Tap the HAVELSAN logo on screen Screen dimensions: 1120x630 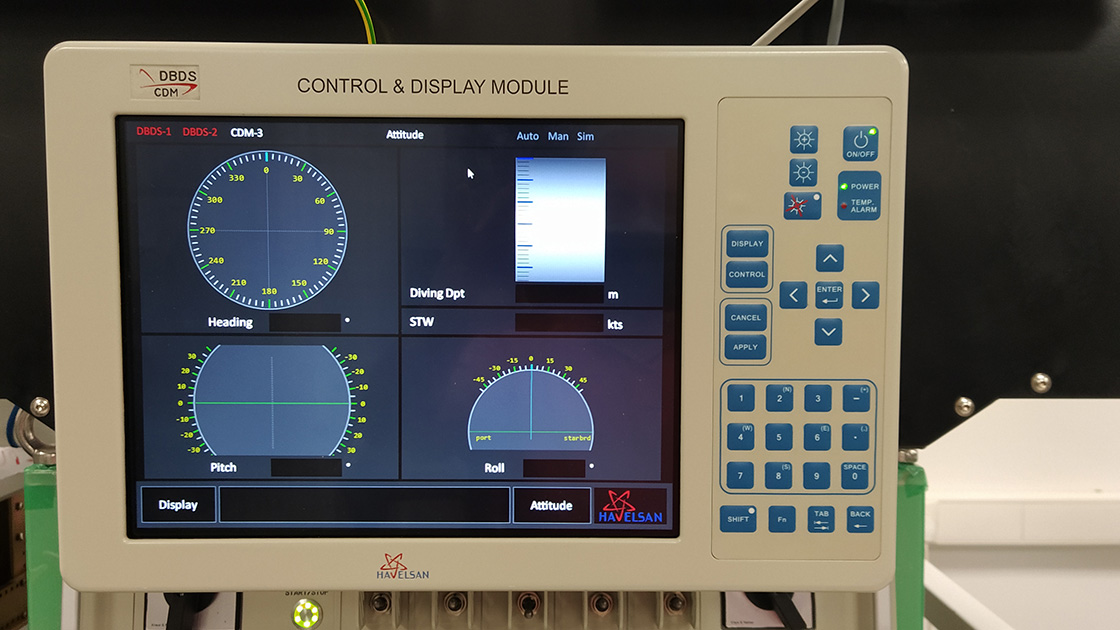(x=631, y=507)
